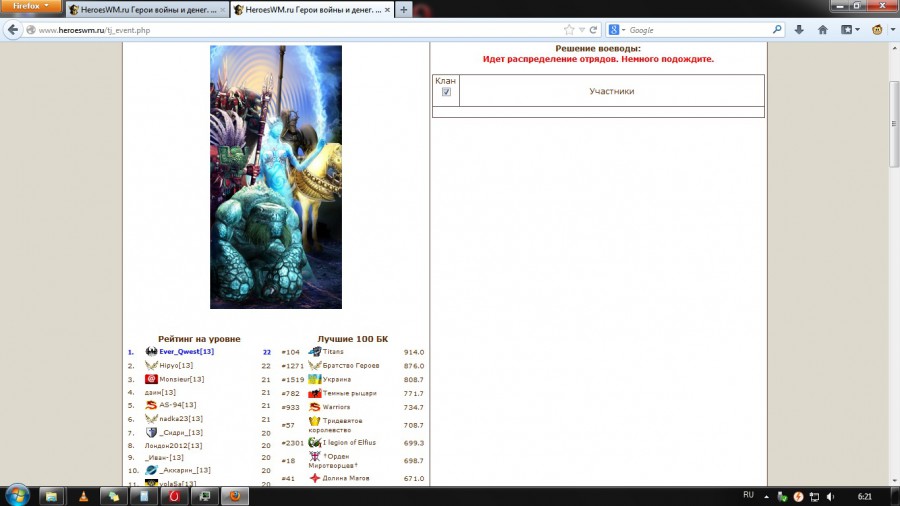Open the I legion of Elfius link

click(349, 443)
